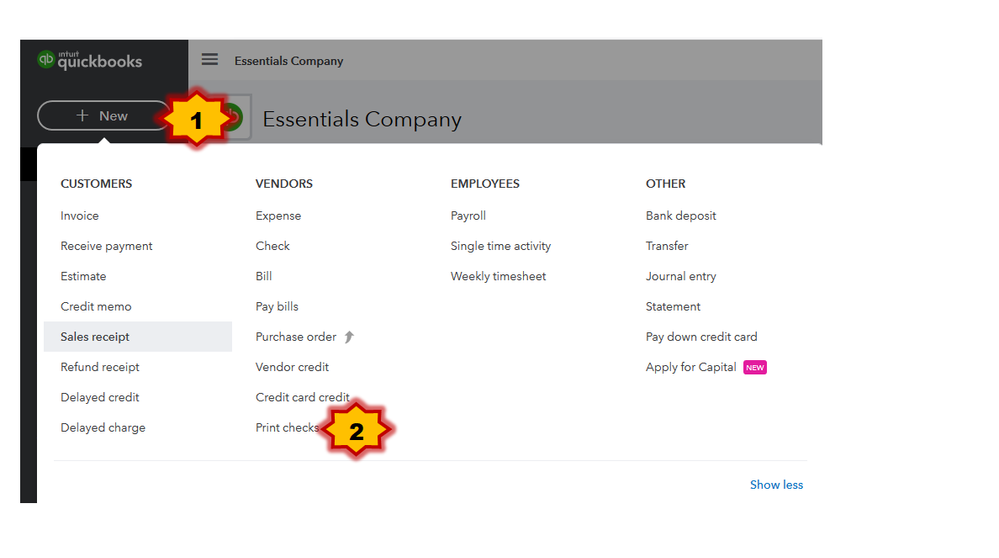Open Credit card credit
The image size is (999, 558).
coord(303,397)
